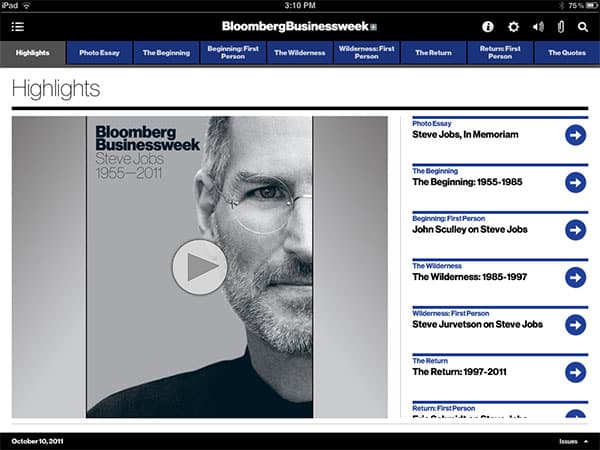Tap arrow next to The Return: 1997-2011
The image size is (600, 450).
pyautogui.click(x=576, y=372)
